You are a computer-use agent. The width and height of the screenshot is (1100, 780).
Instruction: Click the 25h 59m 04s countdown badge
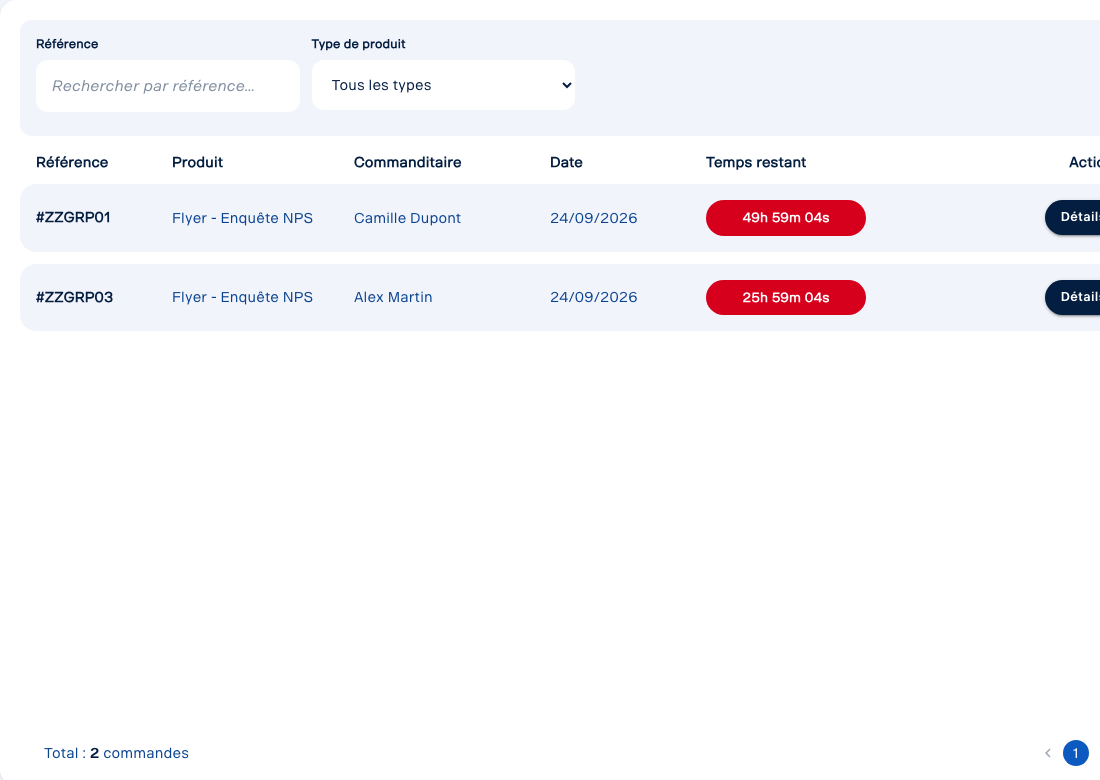coord(786,297)
